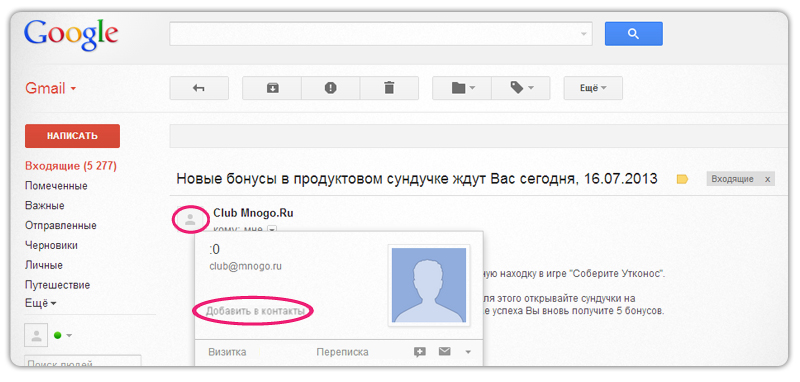The image size is (800, 382).
Task: Open the Gmail product switcher dropdown
Action: (x=51, y=88)
